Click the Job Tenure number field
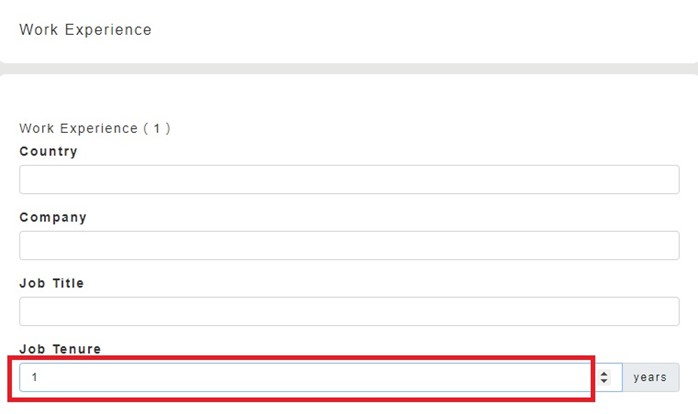The image size is (698, 414). (x=300, y=378)
